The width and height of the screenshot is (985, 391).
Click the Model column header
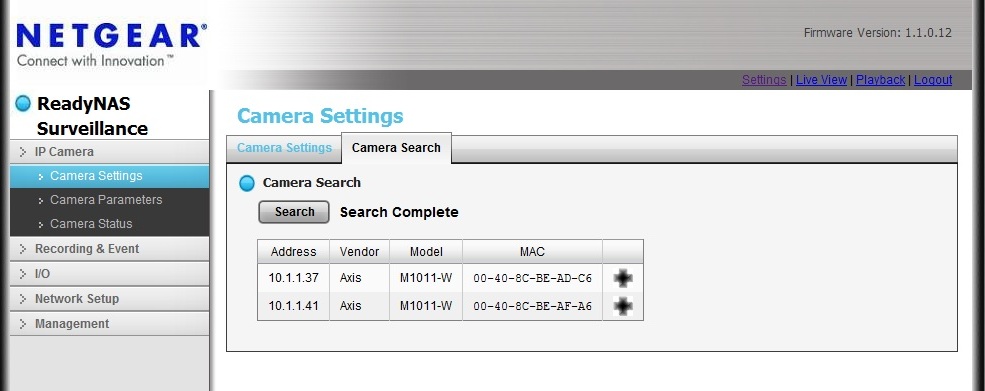click(x=426, y=251)
